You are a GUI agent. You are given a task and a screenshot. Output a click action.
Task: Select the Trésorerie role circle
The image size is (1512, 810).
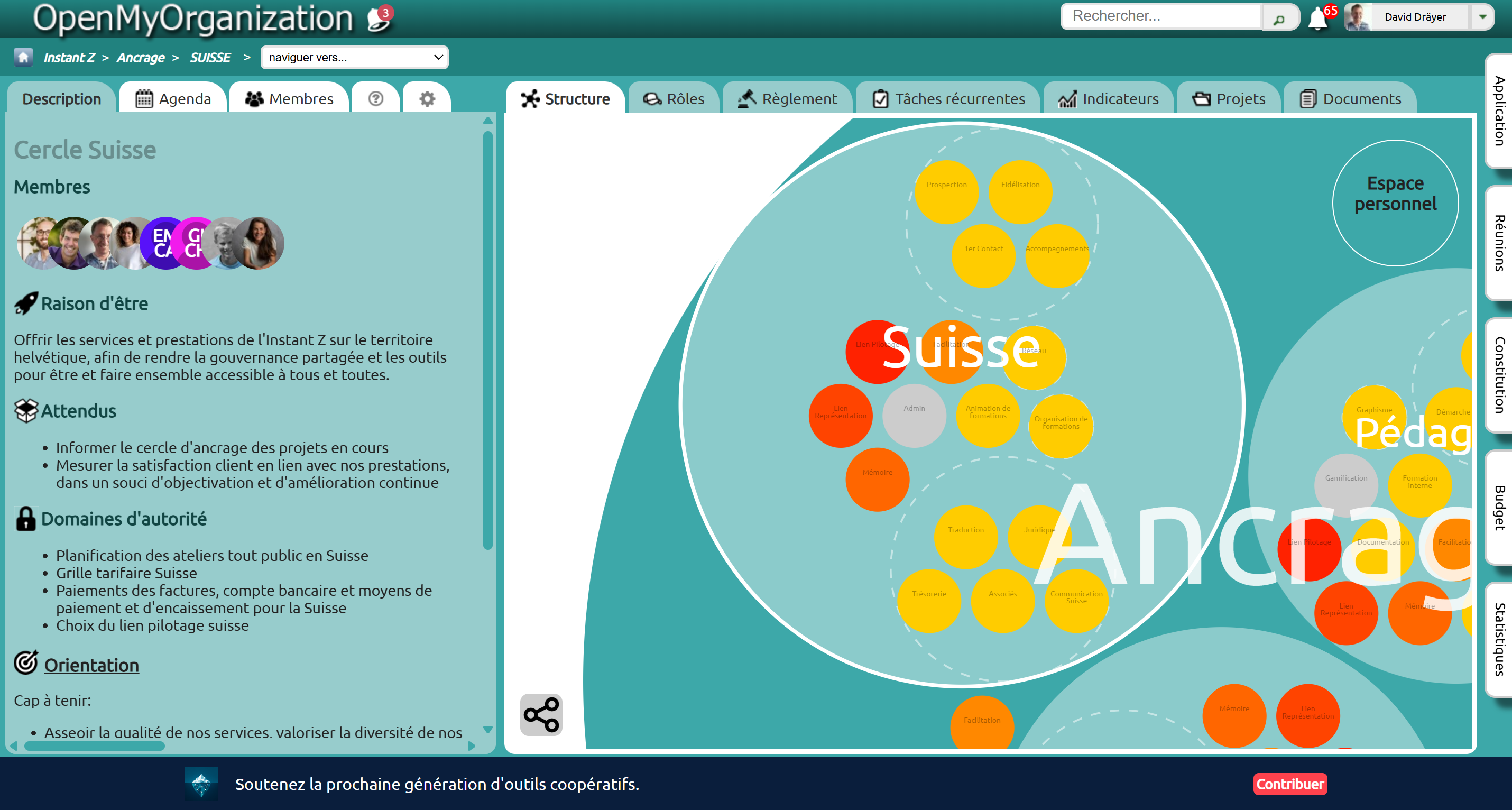click(928, 601)
